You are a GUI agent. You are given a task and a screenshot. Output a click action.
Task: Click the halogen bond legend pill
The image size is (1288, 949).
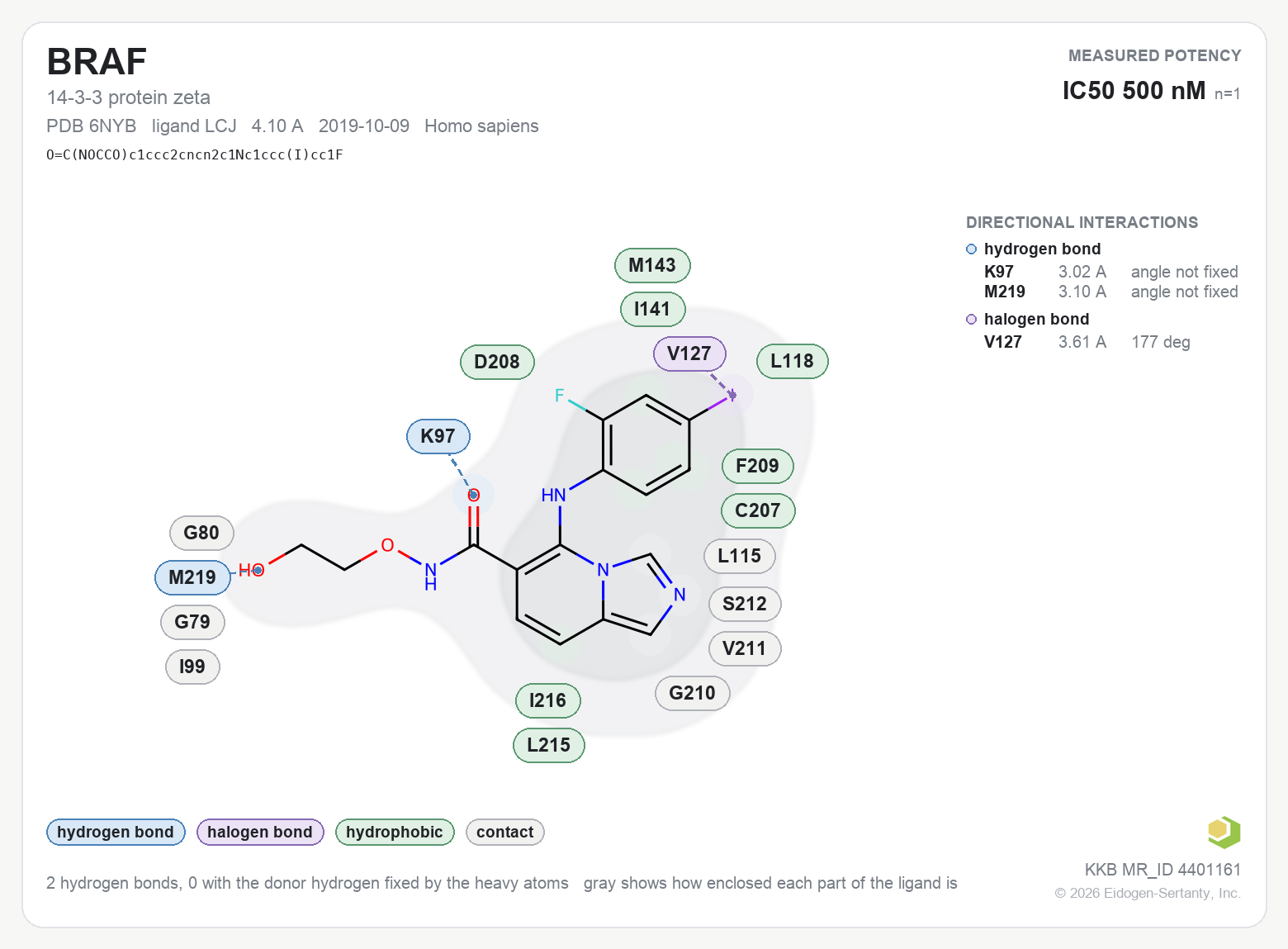[260, 832]
